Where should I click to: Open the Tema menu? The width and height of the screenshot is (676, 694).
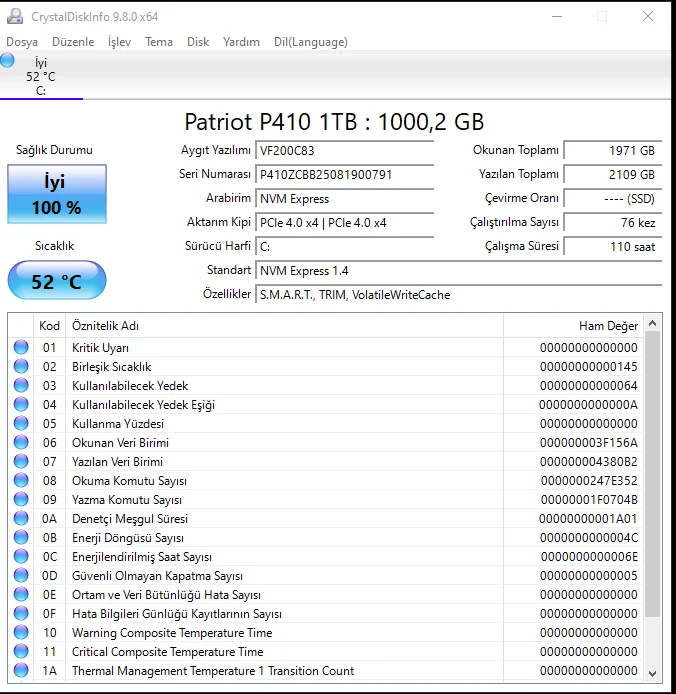(159, 42)
